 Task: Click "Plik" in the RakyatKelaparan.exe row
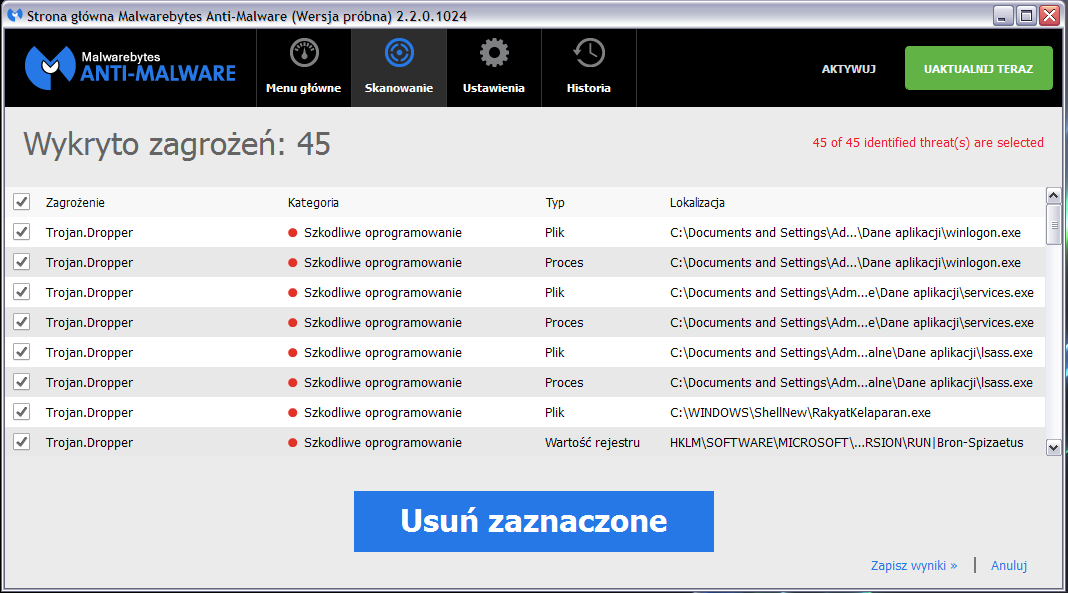pos(554,412)
